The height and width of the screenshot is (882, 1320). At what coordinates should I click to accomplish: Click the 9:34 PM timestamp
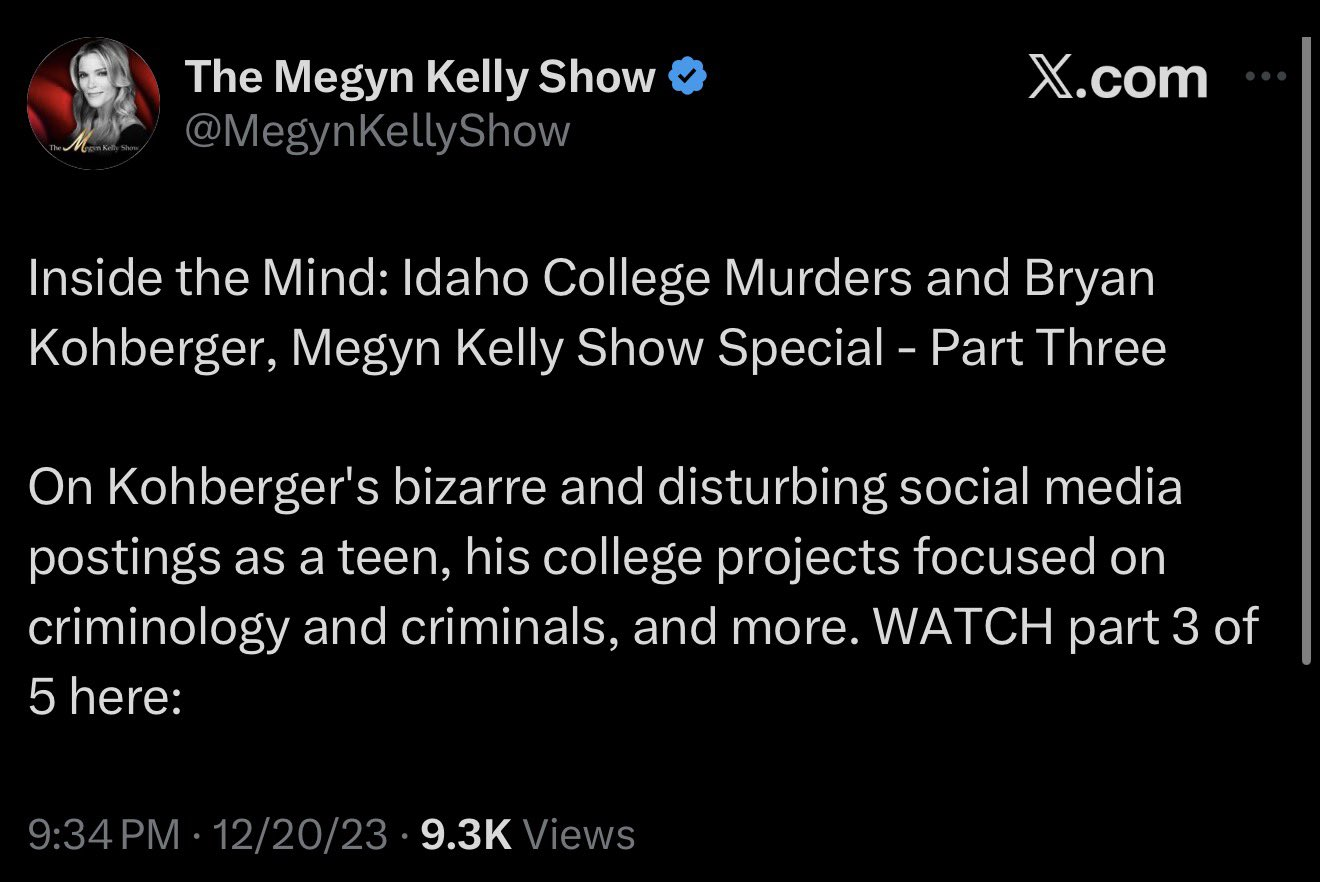click(x=105, y=834)
